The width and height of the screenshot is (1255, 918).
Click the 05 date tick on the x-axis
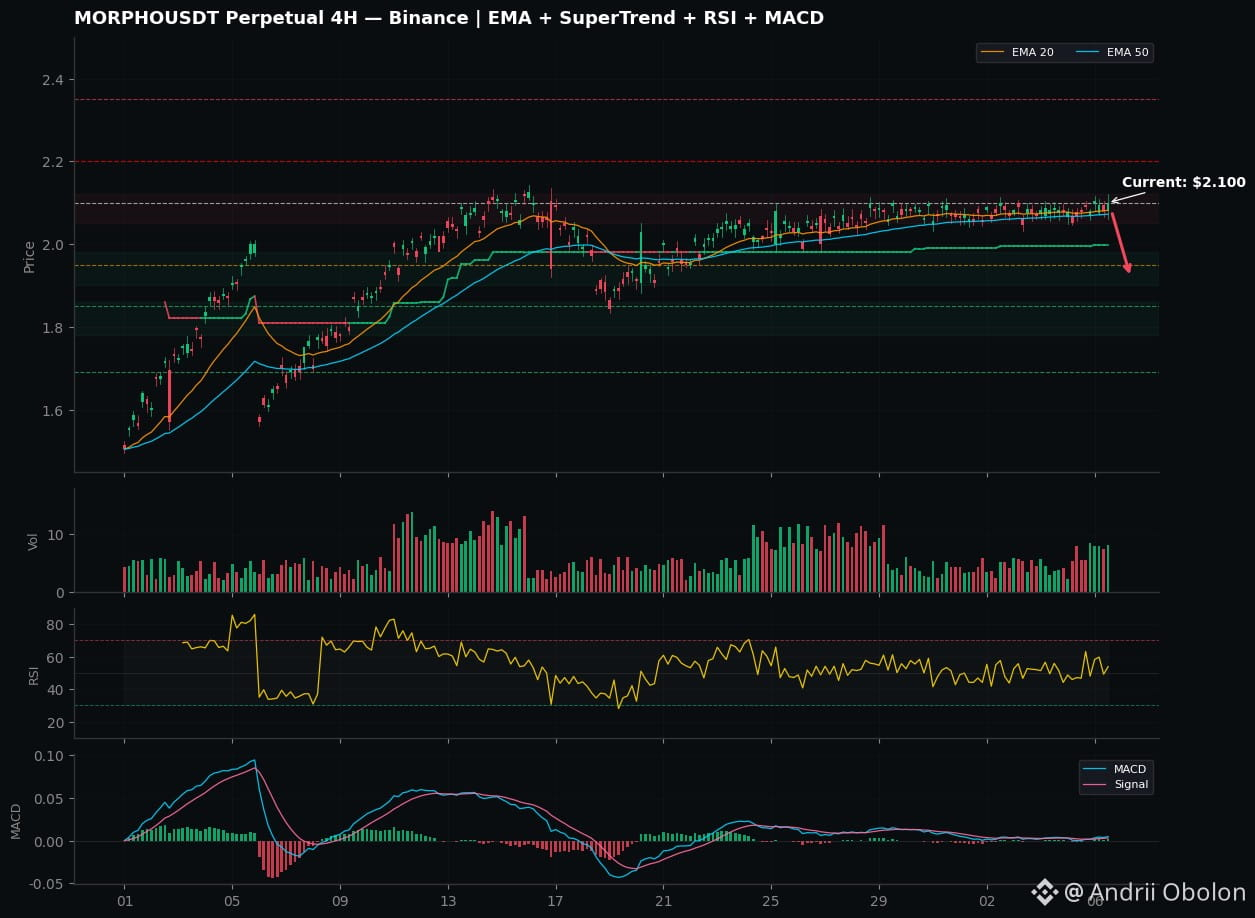[232, 902]
